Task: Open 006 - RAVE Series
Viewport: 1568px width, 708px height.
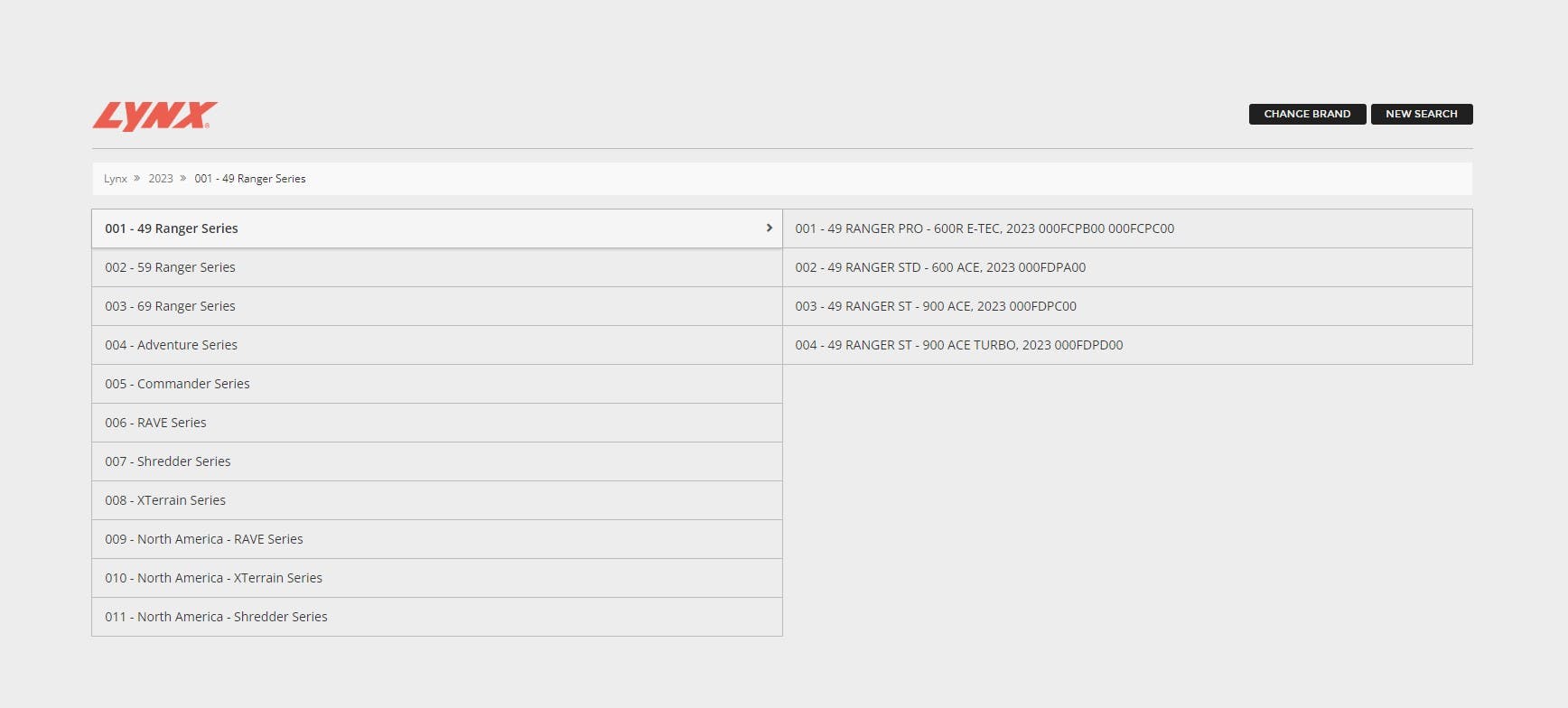Action: point(155,423)
